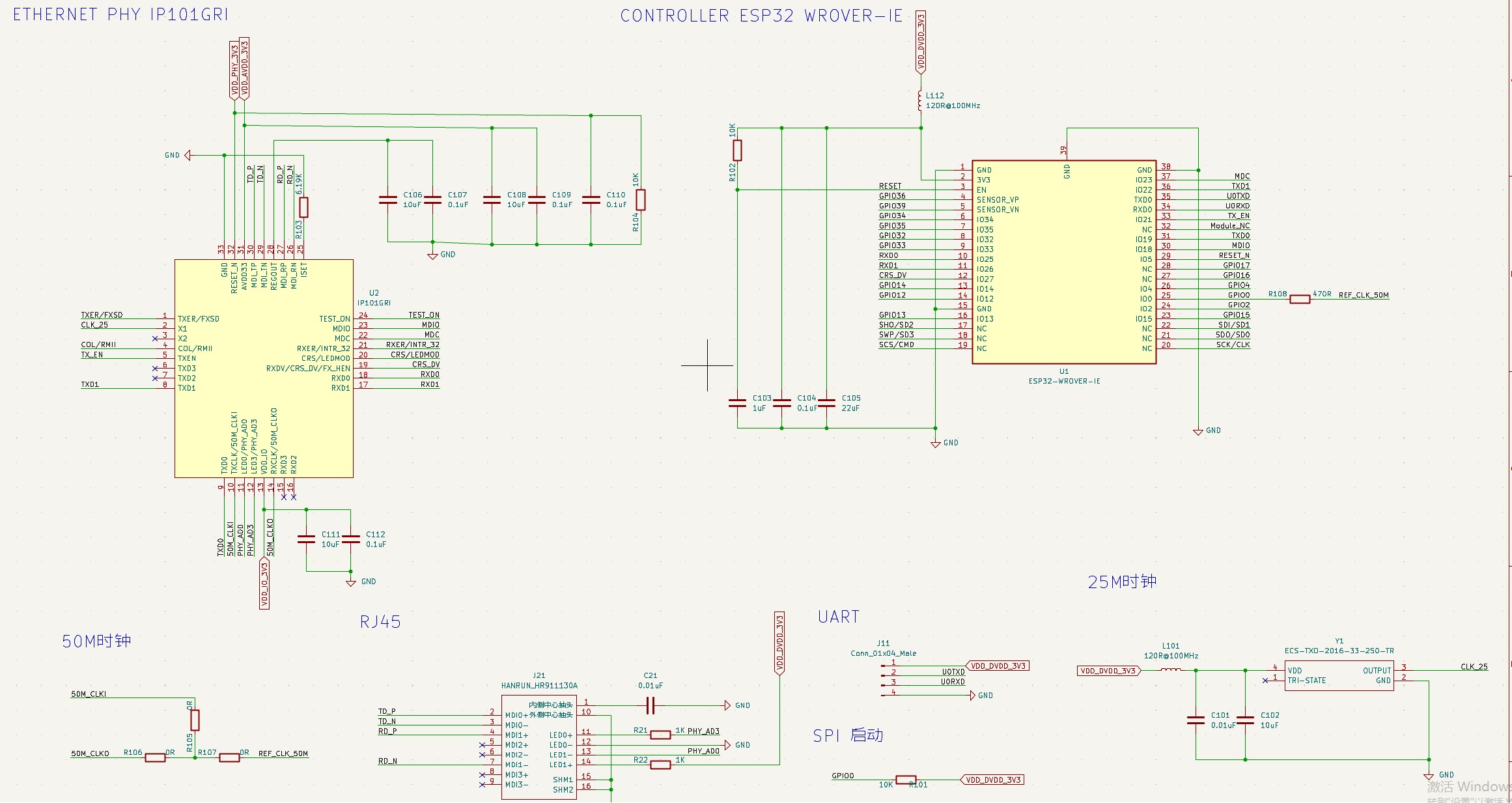
Task: Select capacitor C101 0.01uF symbol
Action: [x=1196, y=720]
